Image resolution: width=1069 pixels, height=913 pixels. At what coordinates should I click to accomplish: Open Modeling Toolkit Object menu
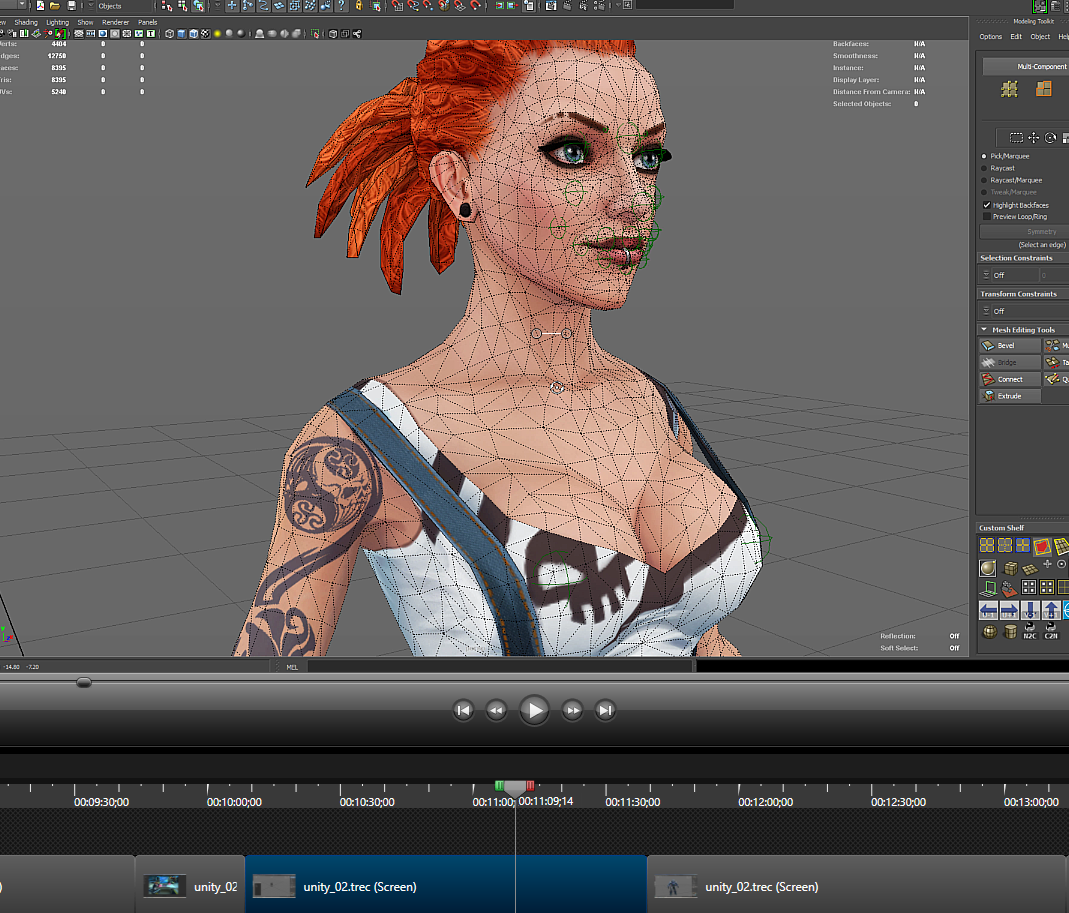pyautogui.click(x=1040, y=37)
